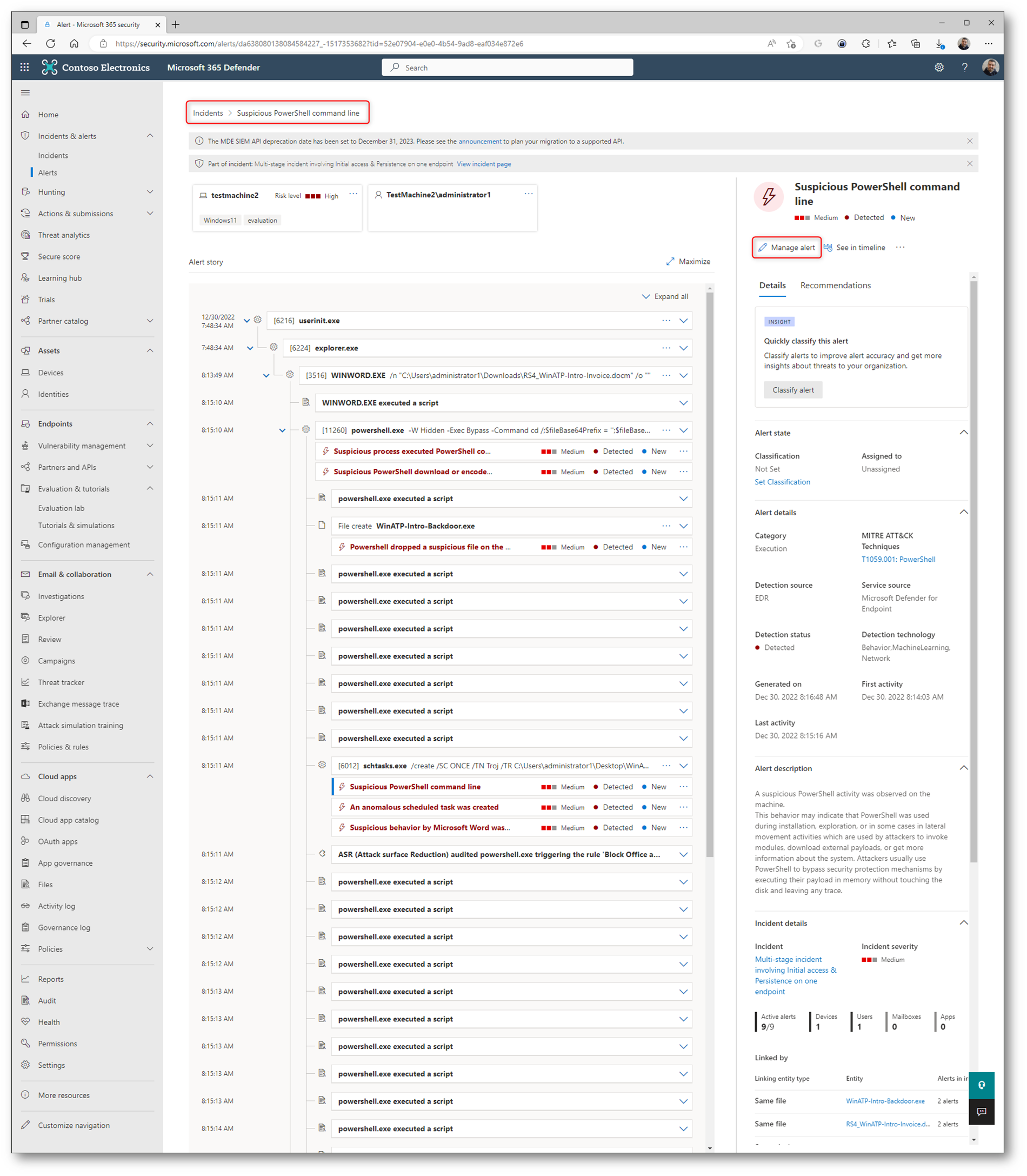Open browser extensions puzzle icon
Image resolution: width=1027 pixels, height=1176 pixels.
(x=865, y=44)
